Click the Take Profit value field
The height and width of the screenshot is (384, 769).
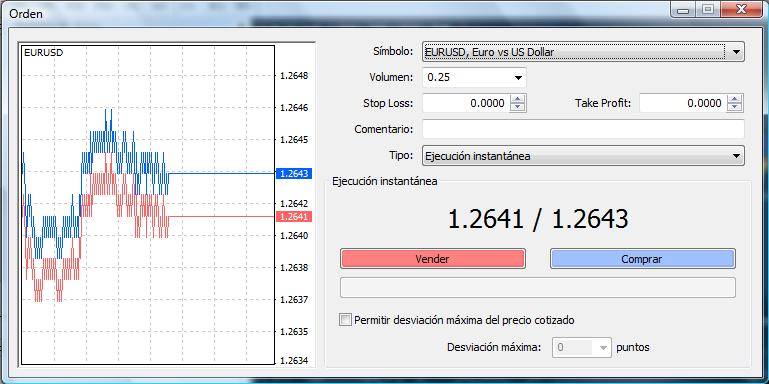click(683, 103)
